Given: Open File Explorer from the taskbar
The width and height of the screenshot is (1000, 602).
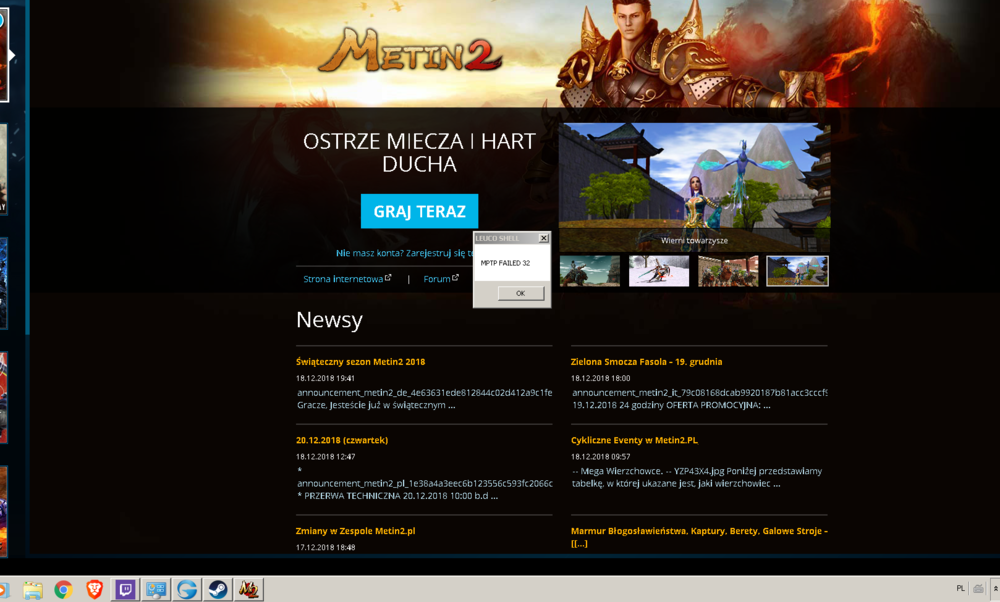Looking at the screenshot, I should [33, 590].
